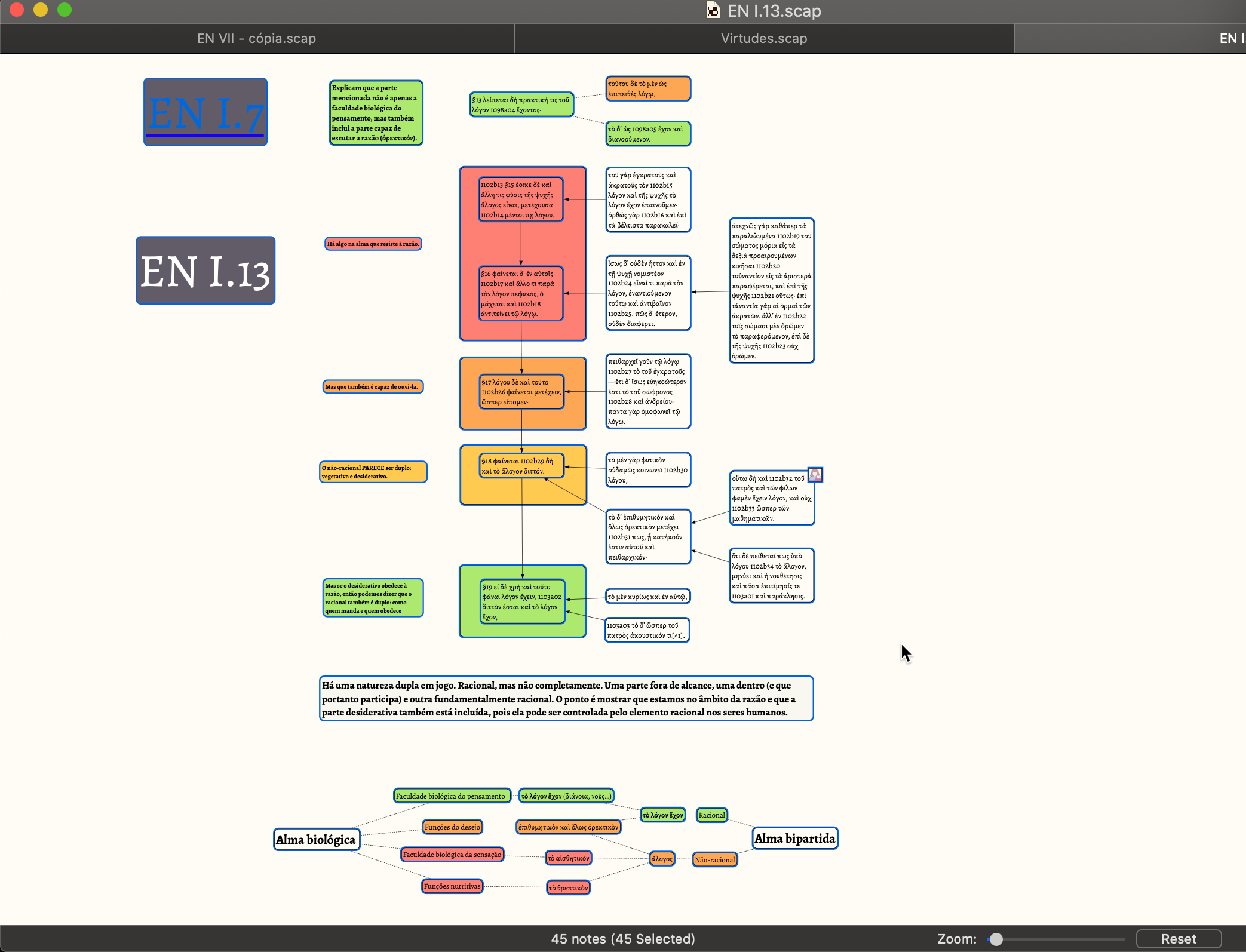Select note 'Faculdade biológica da sensação'
The height and width of the screenshot is (952, 1246).
(452, 854)
